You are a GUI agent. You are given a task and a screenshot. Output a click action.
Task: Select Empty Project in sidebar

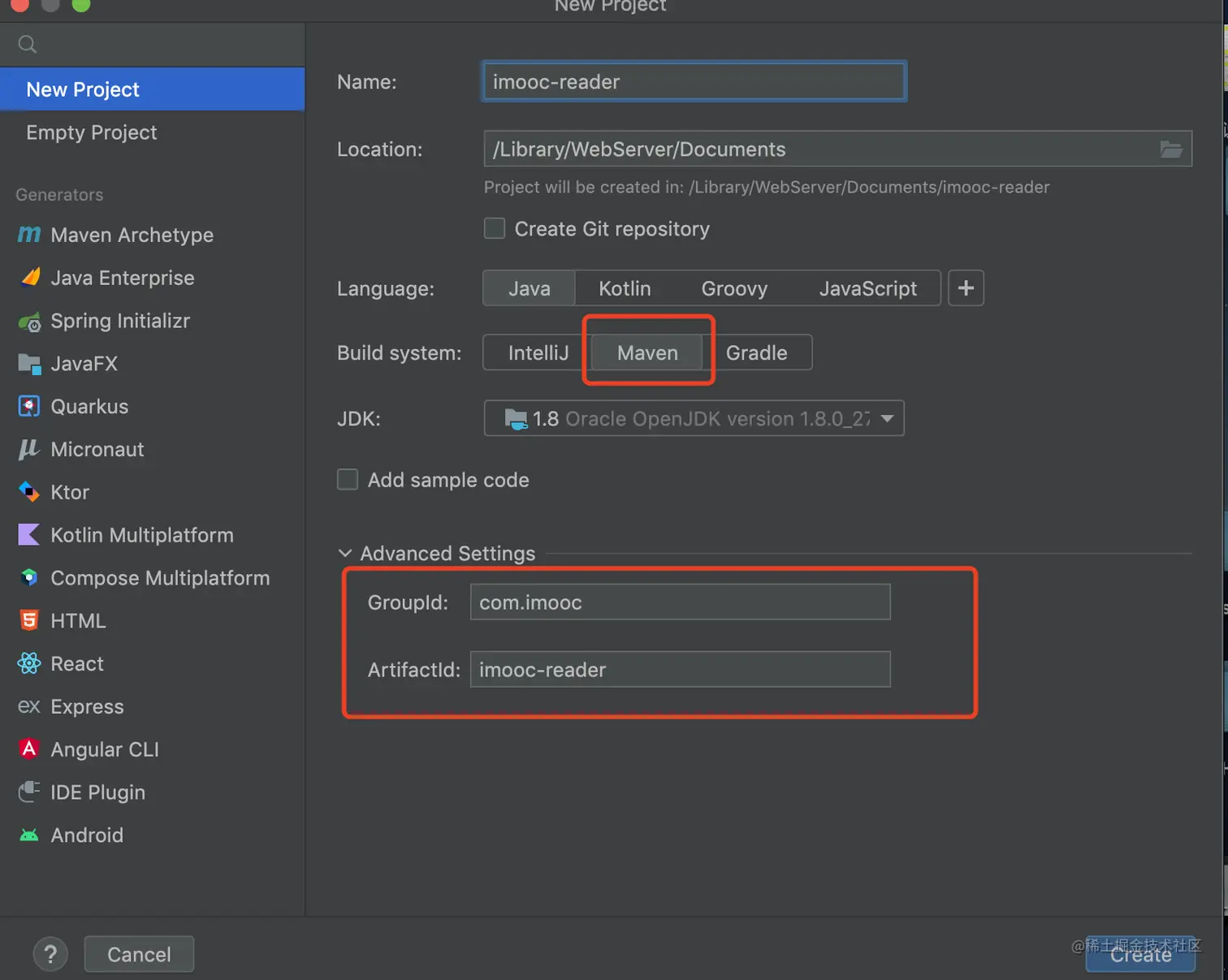click(x=92, y=132)
